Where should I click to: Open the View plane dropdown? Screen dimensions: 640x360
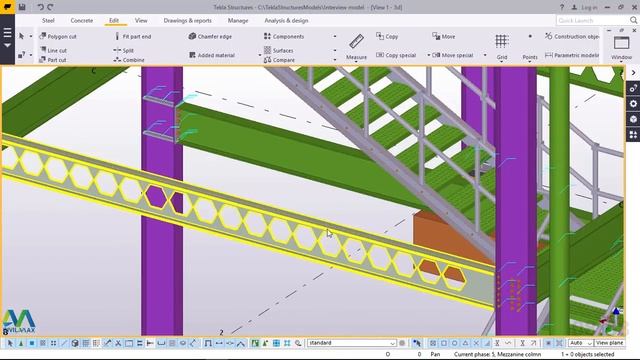(x=609, y=343)
